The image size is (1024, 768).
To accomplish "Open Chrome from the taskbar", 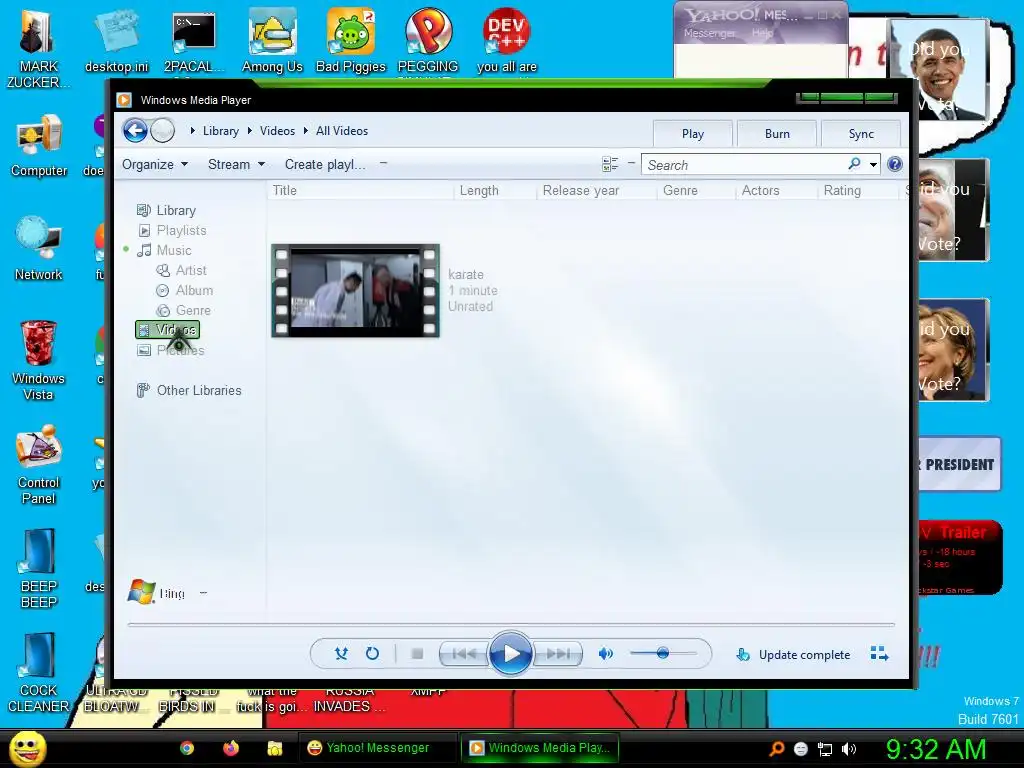I will coord(187,748).
